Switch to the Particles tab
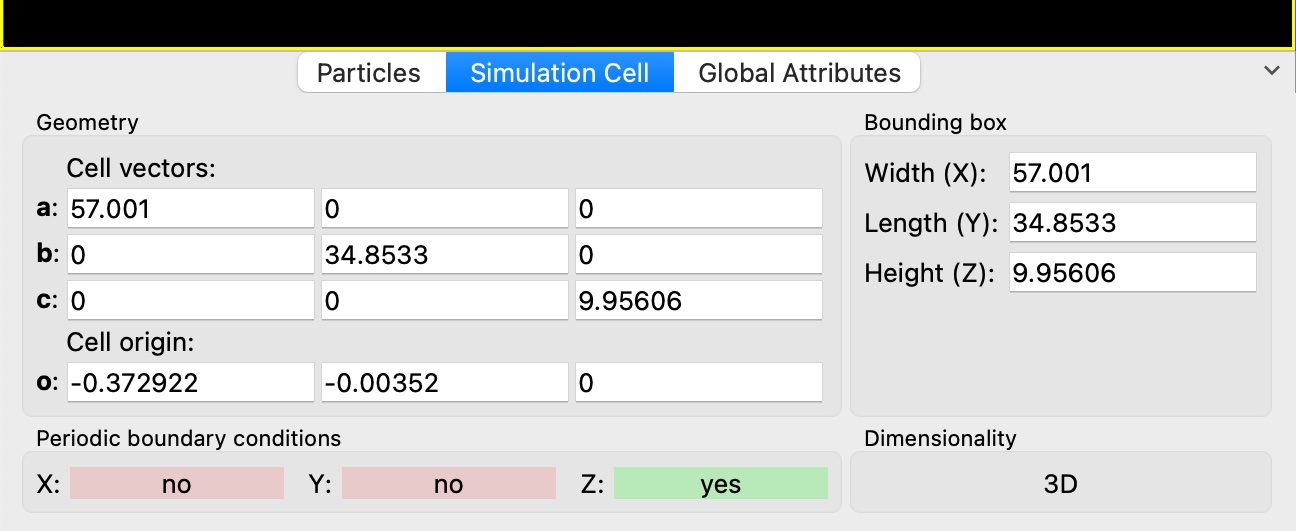This screenshot has width=1296, height=531. (x=369, y=73)
